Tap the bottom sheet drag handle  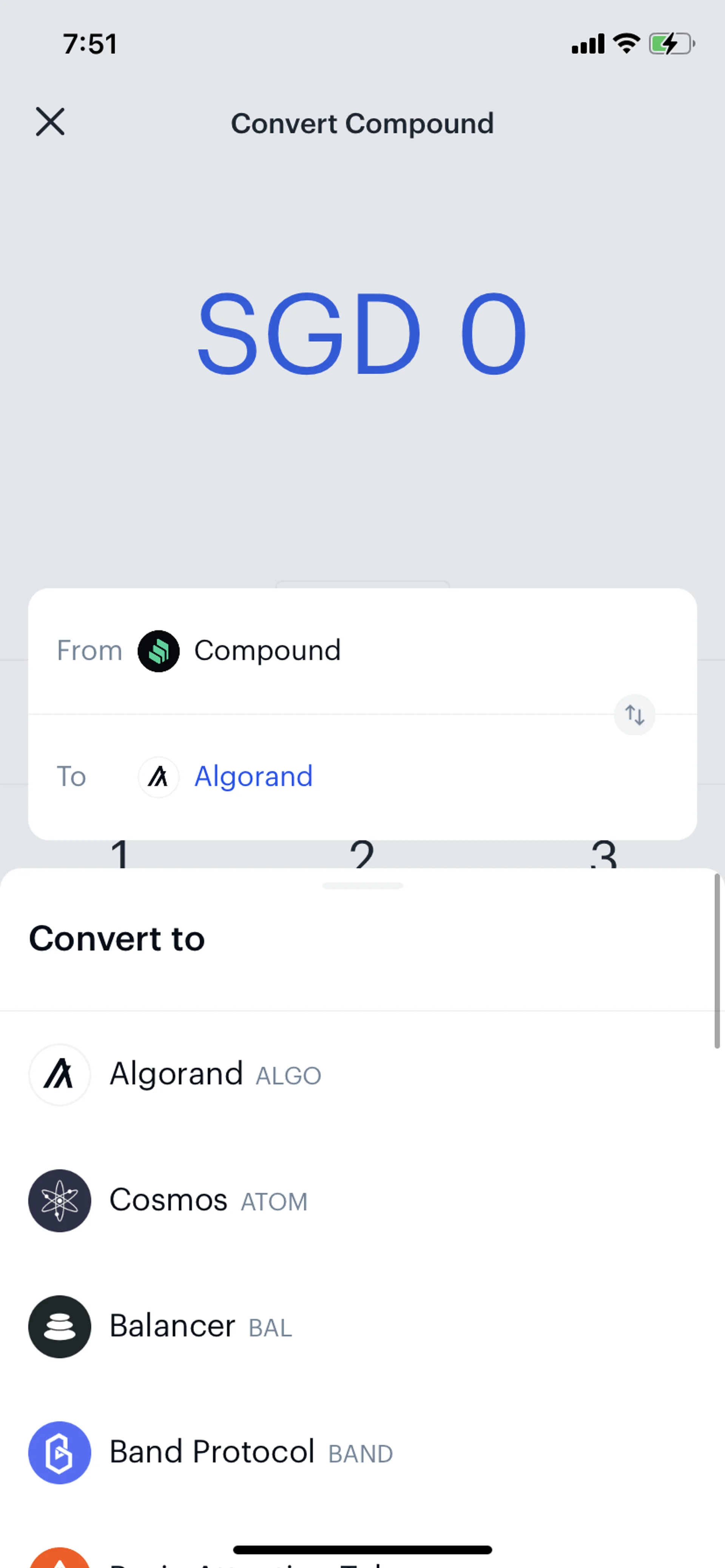[x=362, y=886]
